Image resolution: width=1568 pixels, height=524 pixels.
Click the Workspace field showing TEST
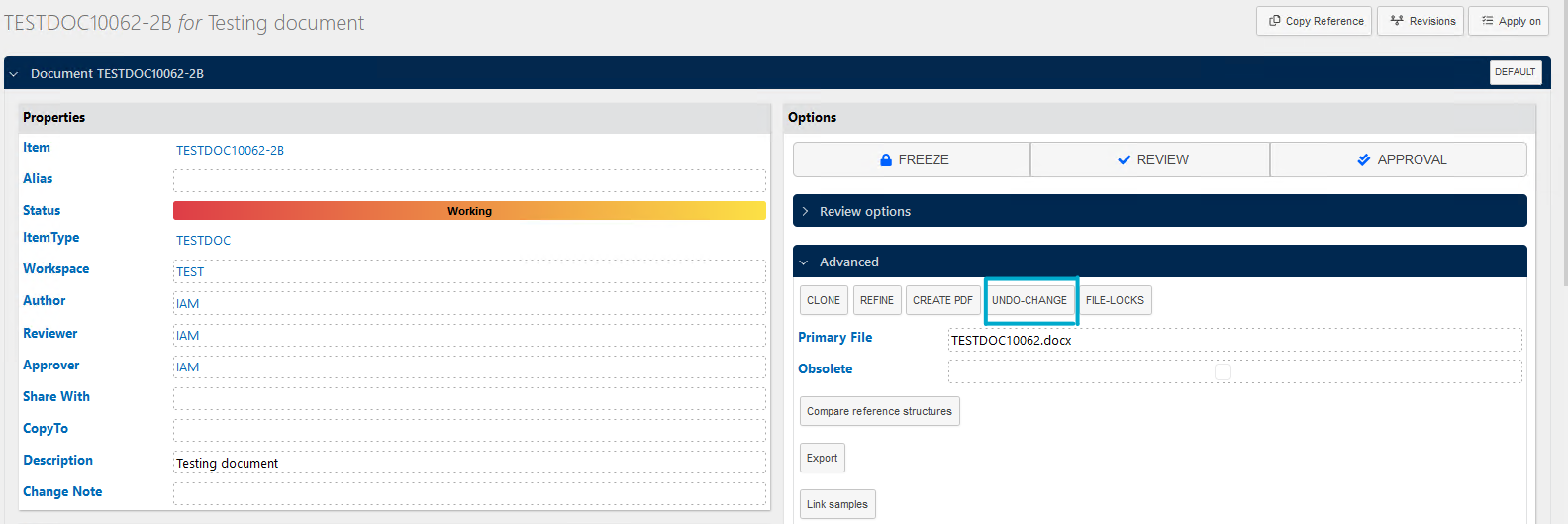click(x=469, y=271)
